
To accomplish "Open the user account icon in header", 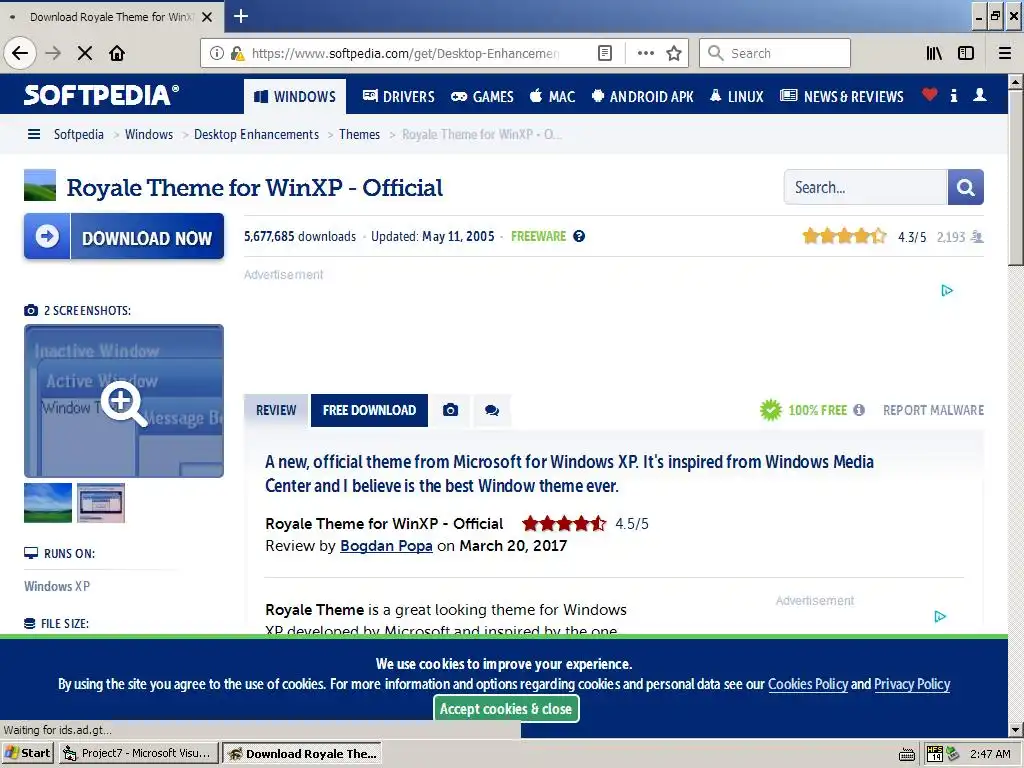I will point(980,95).
